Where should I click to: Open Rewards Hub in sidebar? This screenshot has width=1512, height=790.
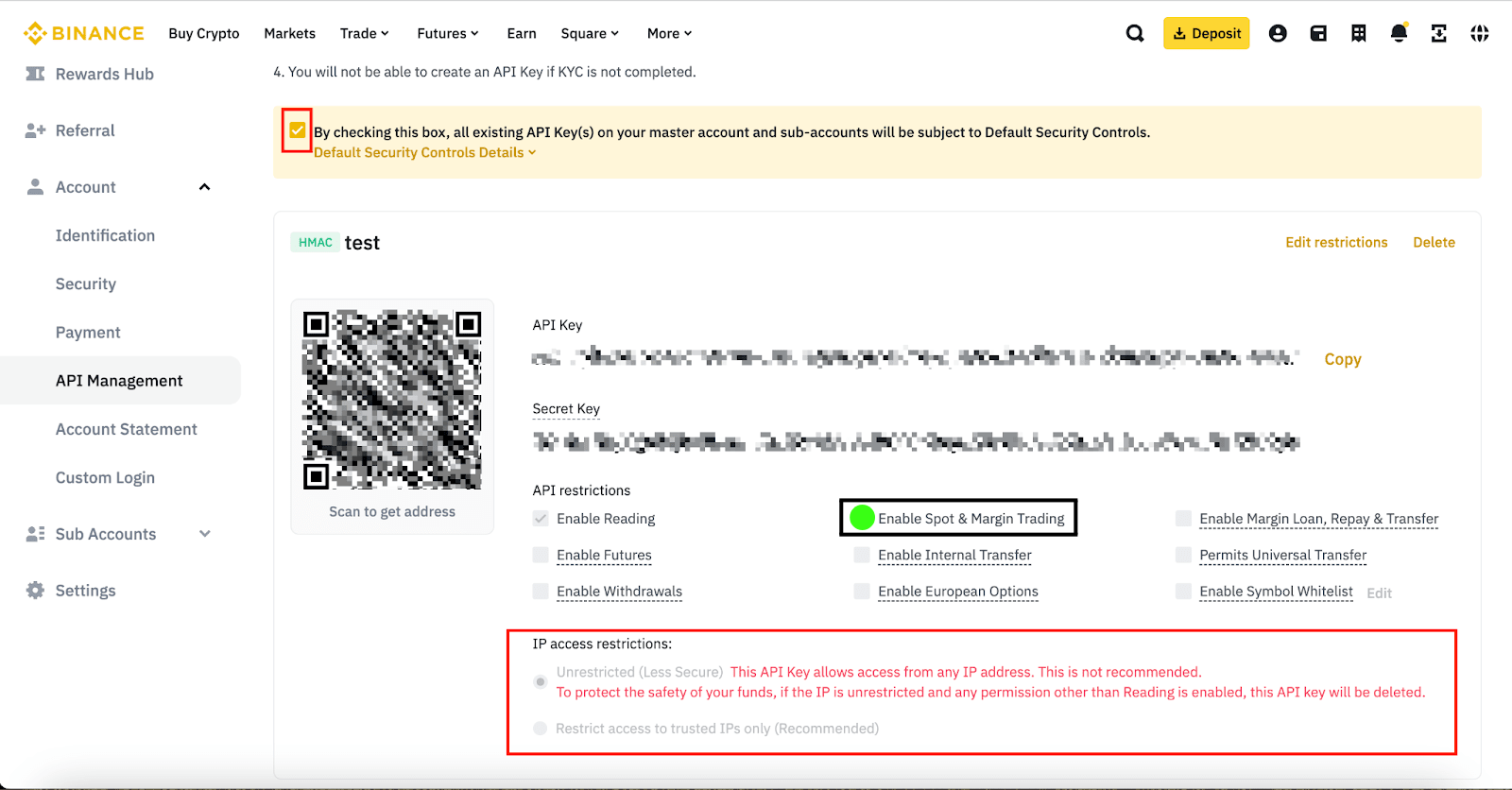[x=105, y=74]
